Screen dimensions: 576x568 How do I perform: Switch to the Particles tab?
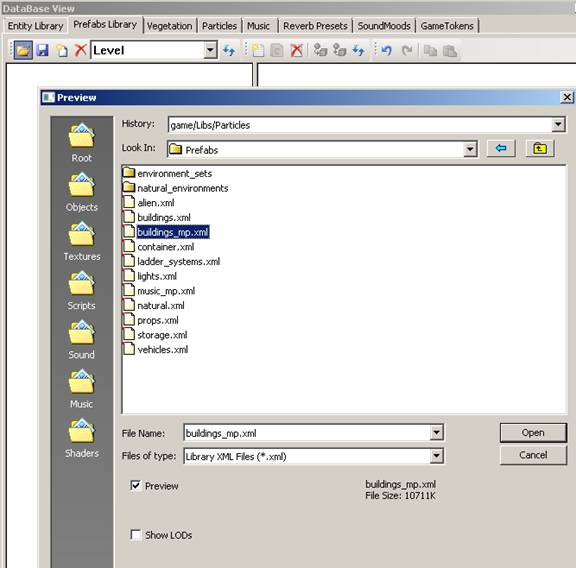pos(219,26)
